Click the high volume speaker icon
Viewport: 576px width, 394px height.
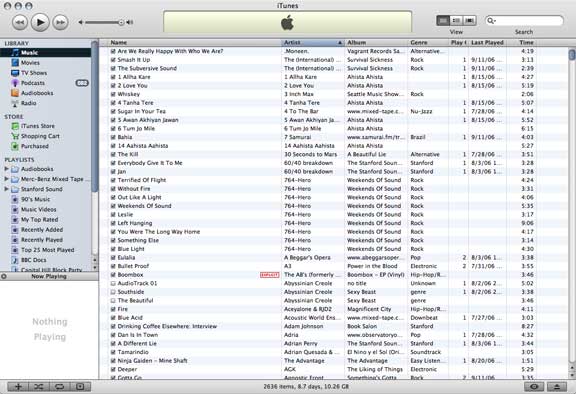click(130, 22)
